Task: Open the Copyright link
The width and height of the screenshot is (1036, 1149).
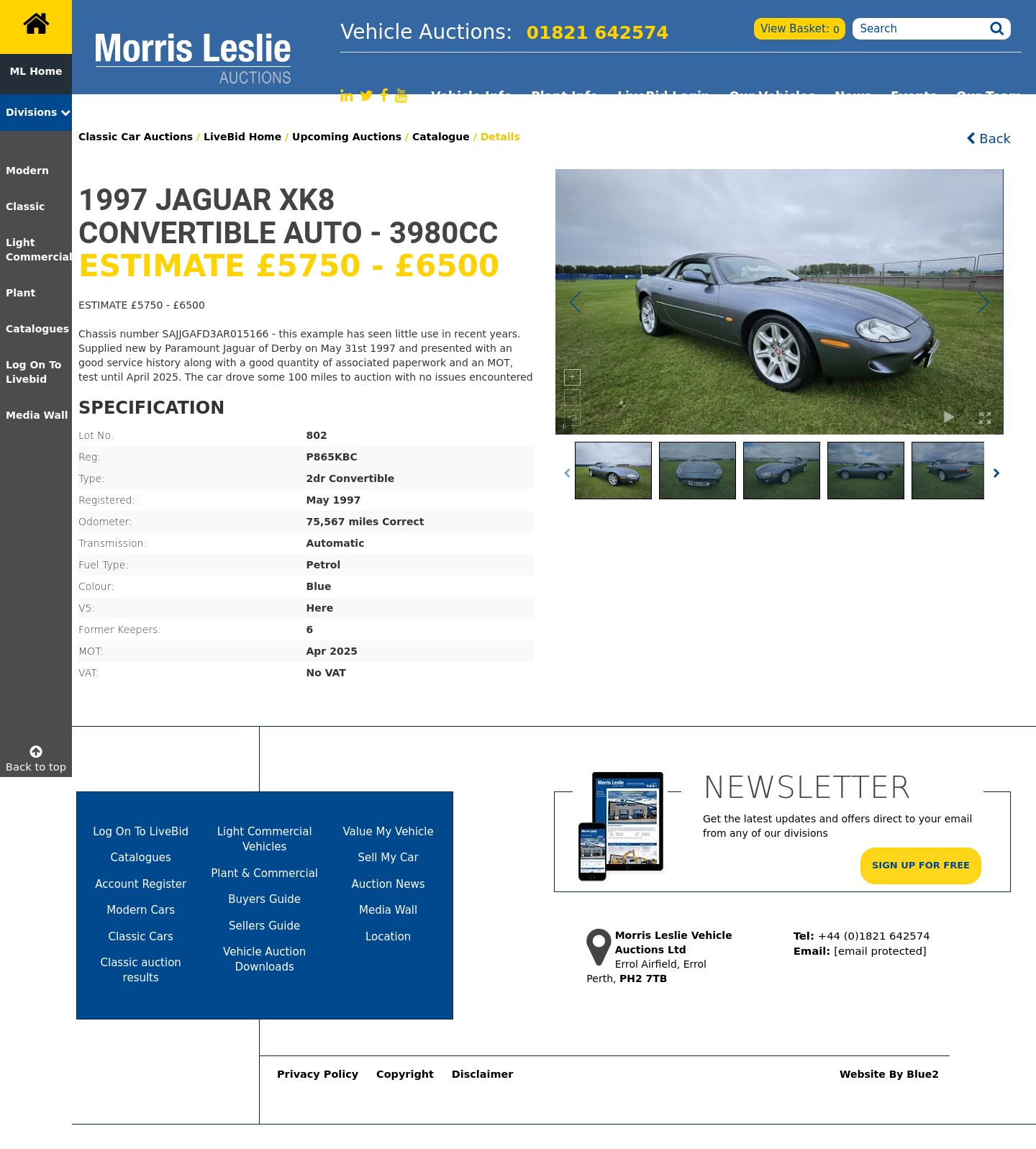Action: [405, 1074]
